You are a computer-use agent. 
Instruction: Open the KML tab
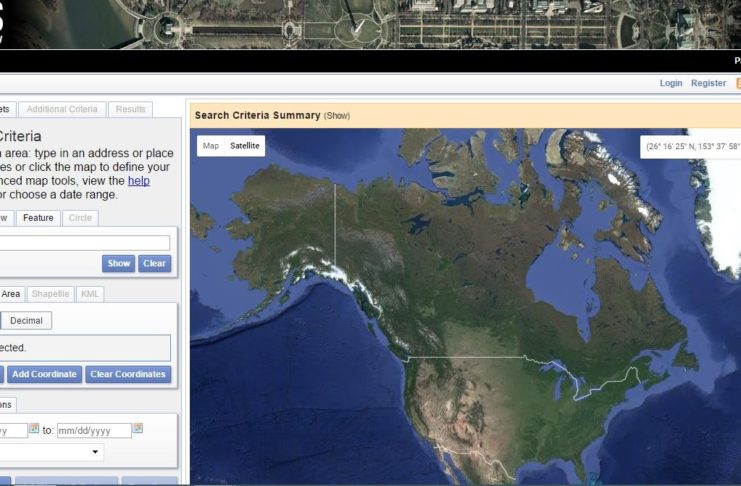pyautogui.click(x=90, y=294)
